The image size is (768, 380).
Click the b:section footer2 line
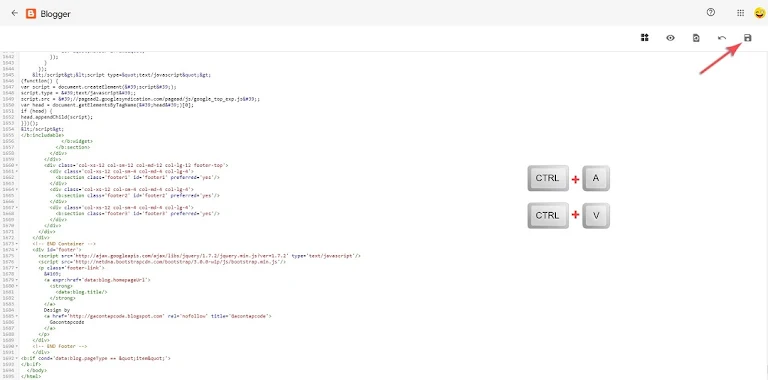137,195
